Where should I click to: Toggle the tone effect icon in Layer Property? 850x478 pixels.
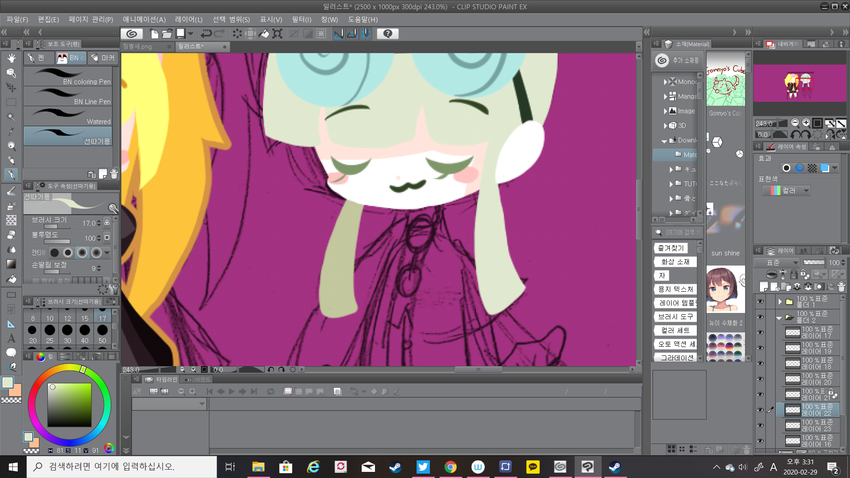[x=812, y=168]
